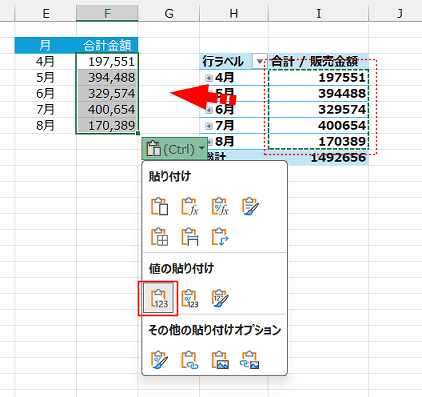This screenshot has height=397, width=422.
Task: Paste Values only (123 icon)
Action: coord(159,298)
